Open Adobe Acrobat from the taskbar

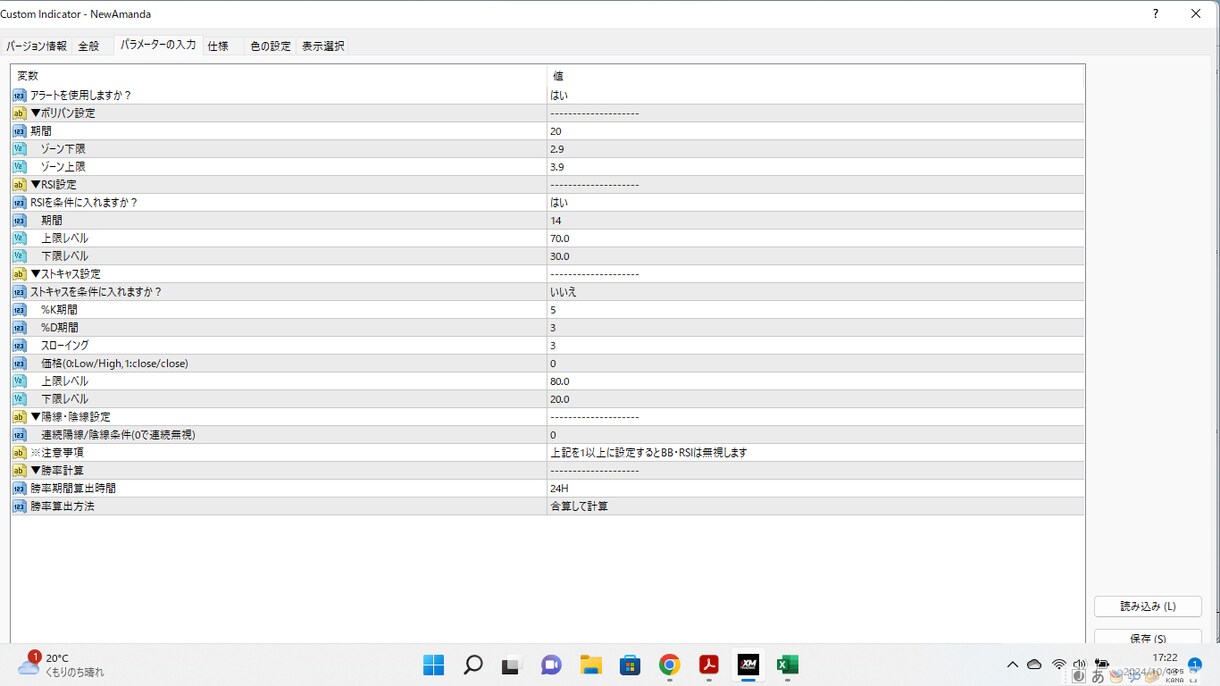[709, 665]
